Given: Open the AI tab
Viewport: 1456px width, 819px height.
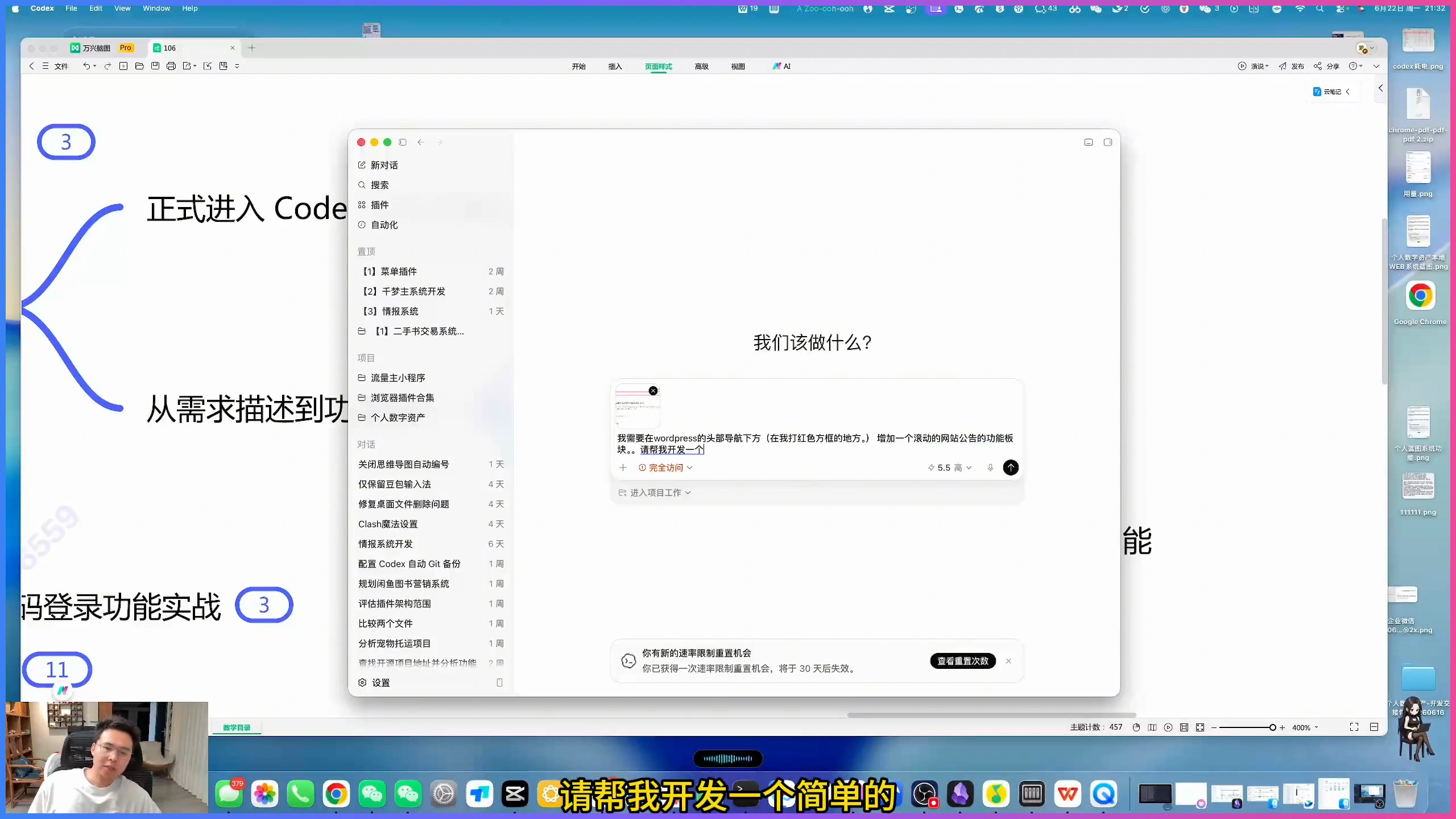Looking at the screenshot, I should (782, 67).
